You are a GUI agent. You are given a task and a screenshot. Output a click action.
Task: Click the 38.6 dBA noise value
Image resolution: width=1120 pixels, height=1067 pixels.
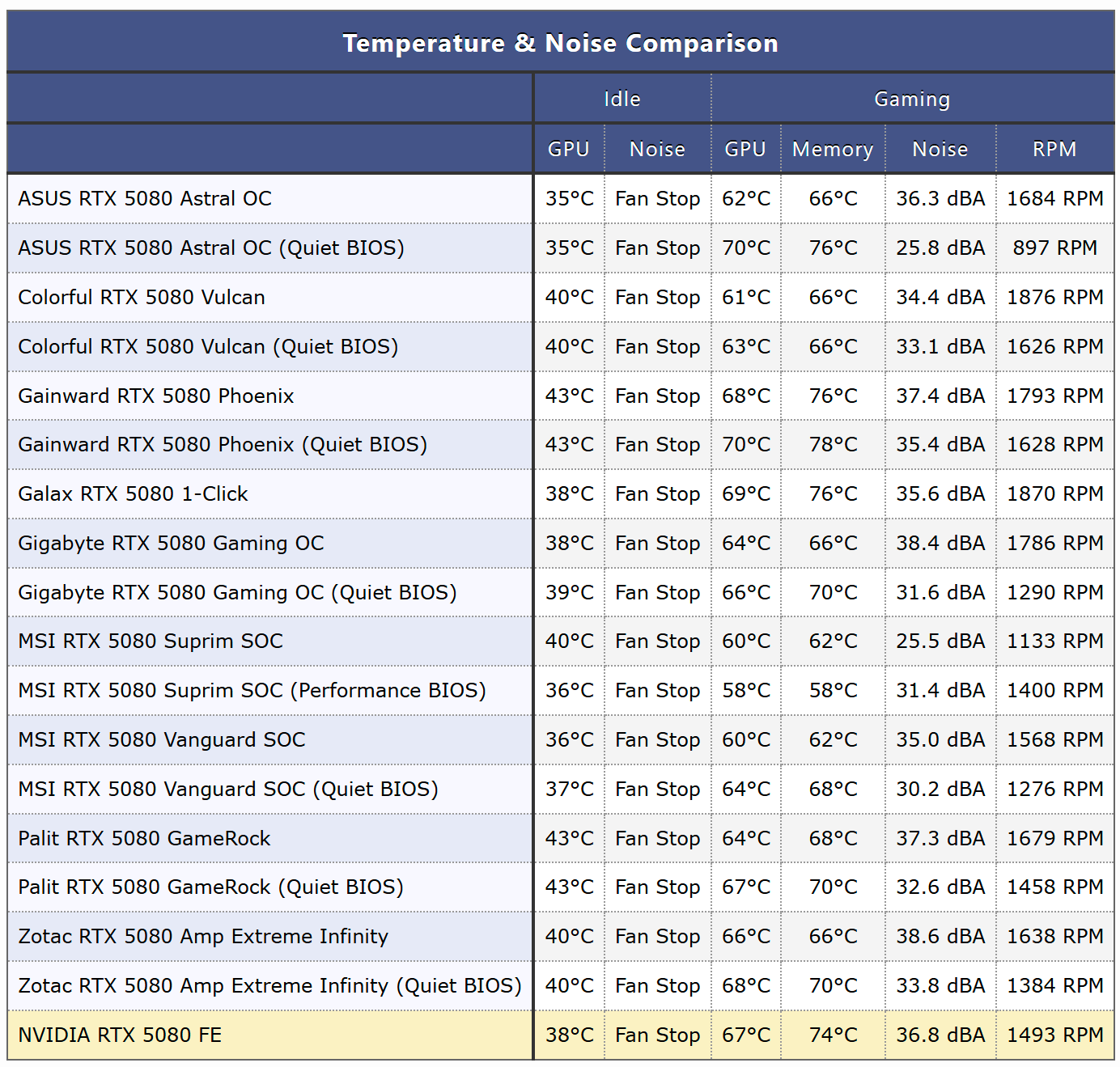click(x=940, y=936)
